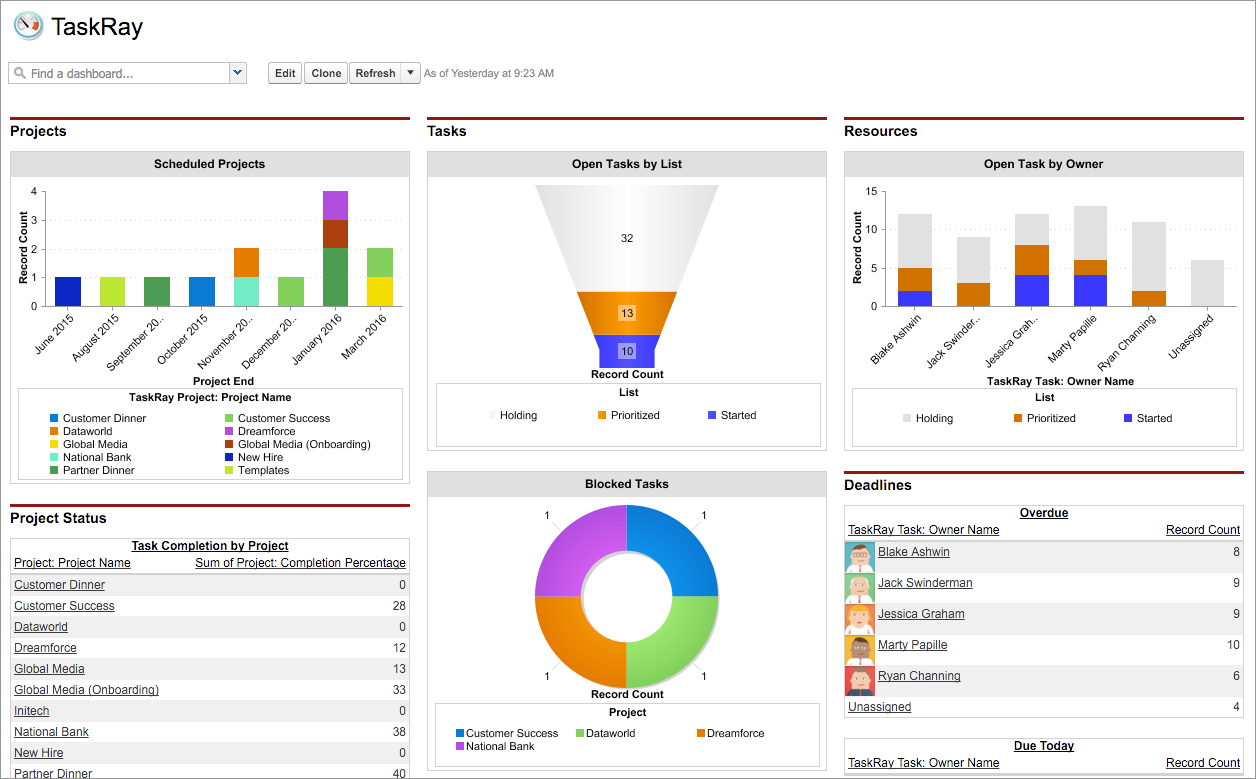Select the Started segment in the Open Tasks funnel

pyautogui.click(x=627, y=349)
